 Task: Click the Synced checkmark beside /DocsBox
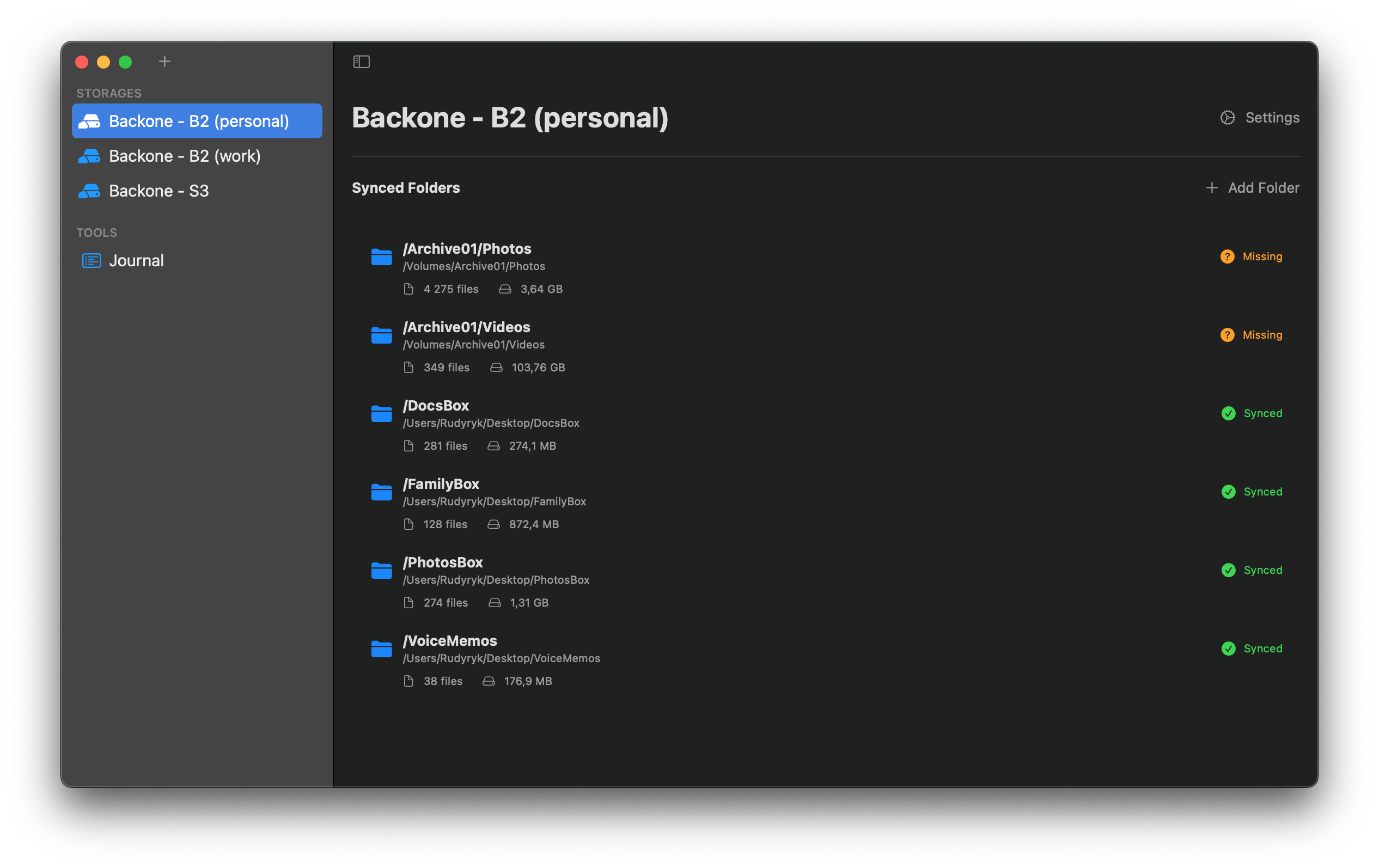1228,413
